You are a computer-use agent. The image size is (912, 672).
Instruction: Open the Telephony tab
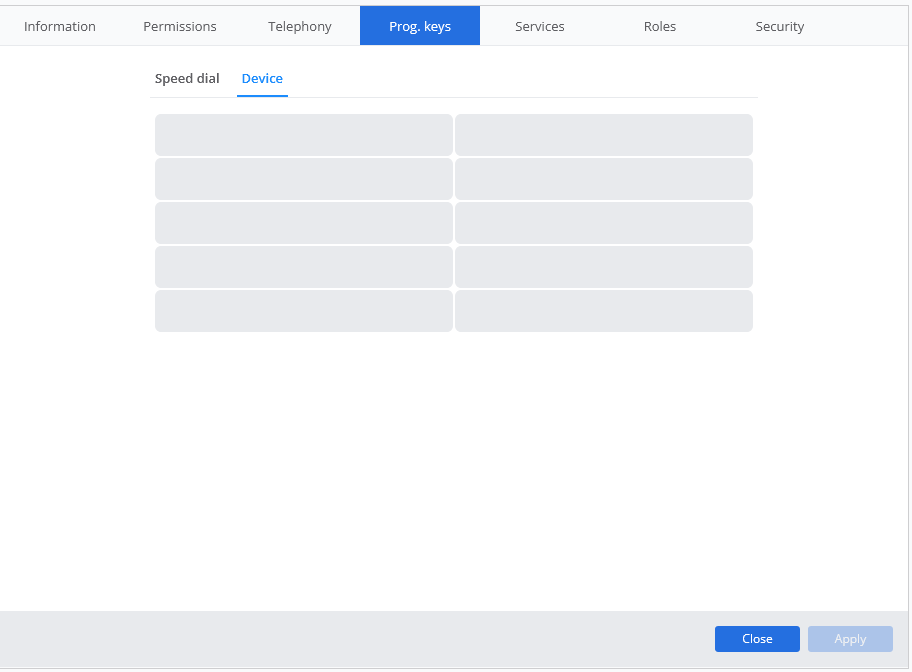[300, 26]
